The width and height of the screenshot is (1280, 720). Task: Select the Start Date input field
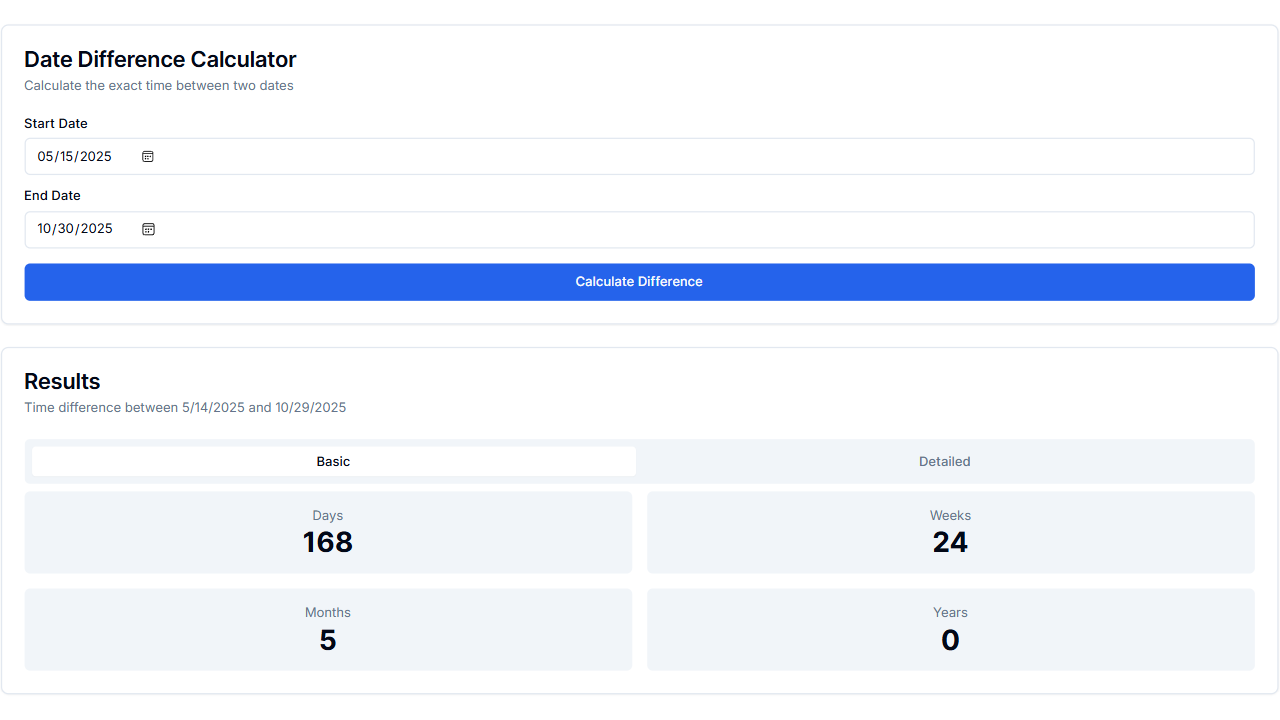(x=400, y=156)
